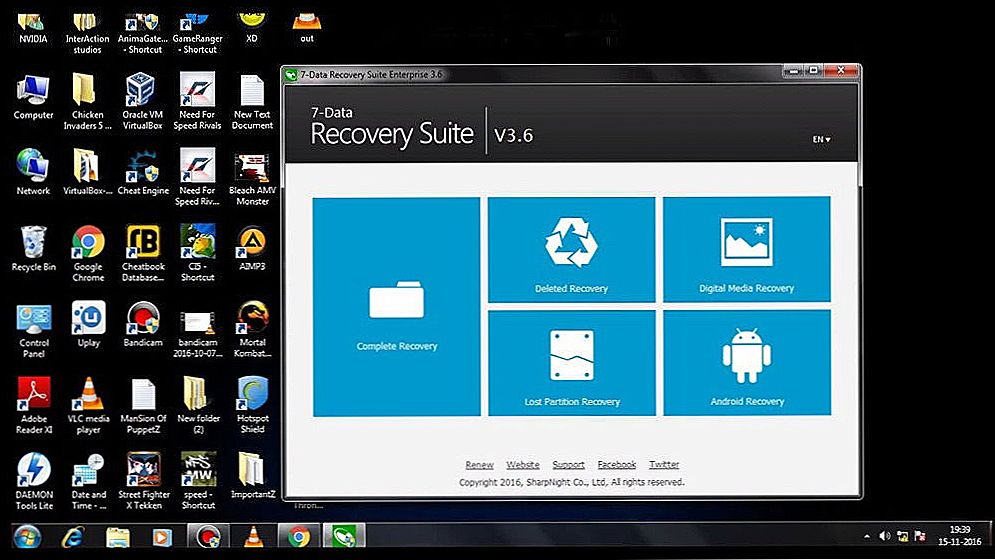Select the Chicken Invaders 5 folder
This screenshot has width=995, height=560.
click(88, 102)
